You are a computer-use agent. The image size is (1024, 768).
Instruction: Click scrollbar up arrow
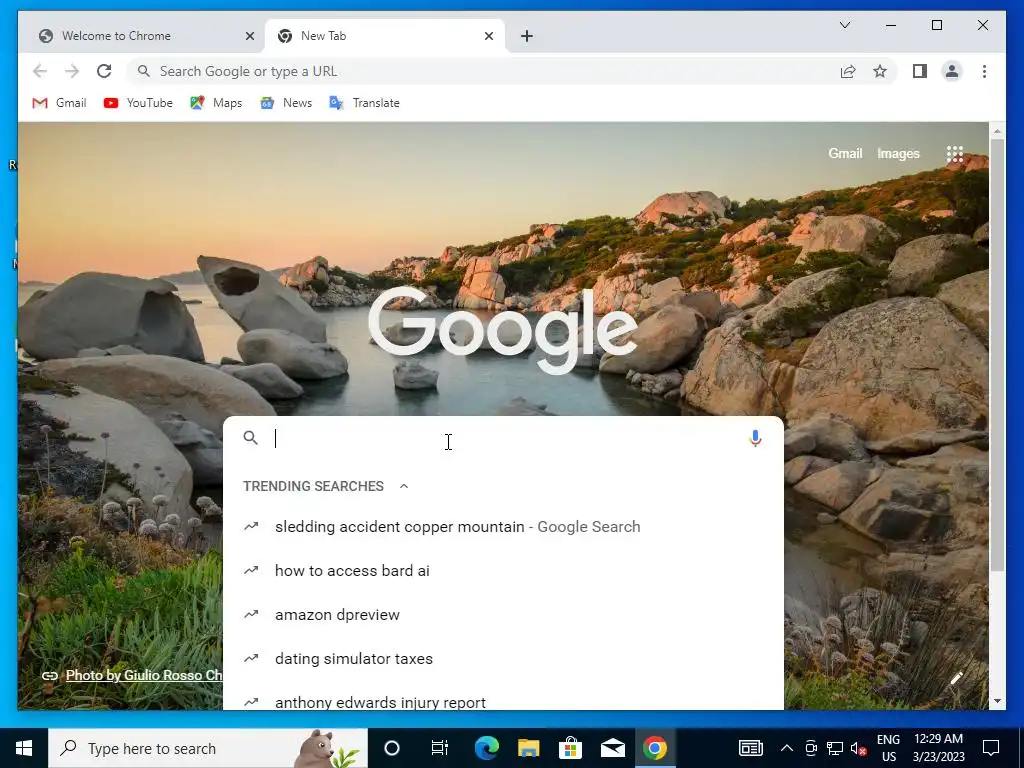pyautogui.click(x=997, y=131)
